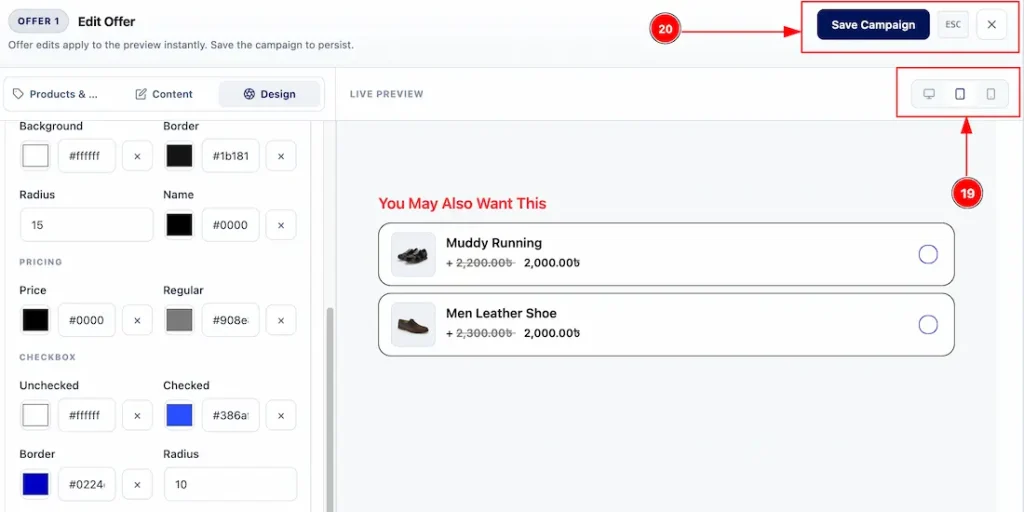The image size is (1024, 512).
Task: Open the Products tab
Action: click(x=56, y=94)
